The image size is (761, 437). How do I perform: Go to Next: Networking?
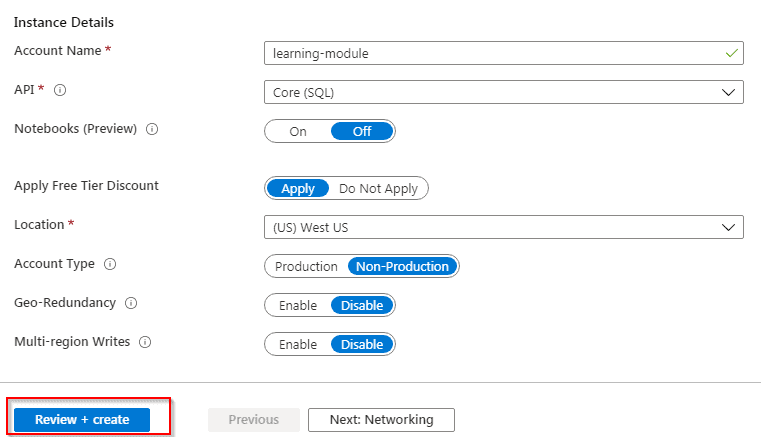[381, 419]
